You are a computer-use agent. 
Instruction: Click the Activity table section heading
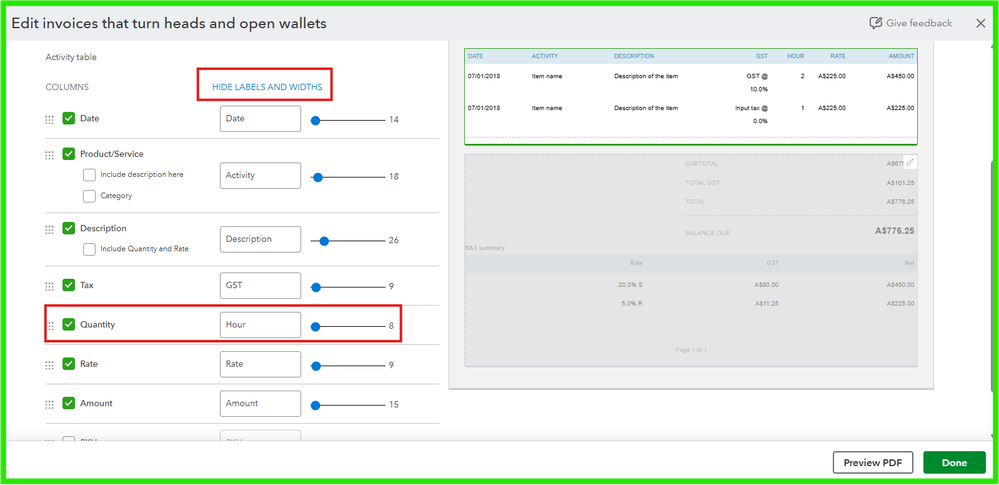click(x=71, y=57)
